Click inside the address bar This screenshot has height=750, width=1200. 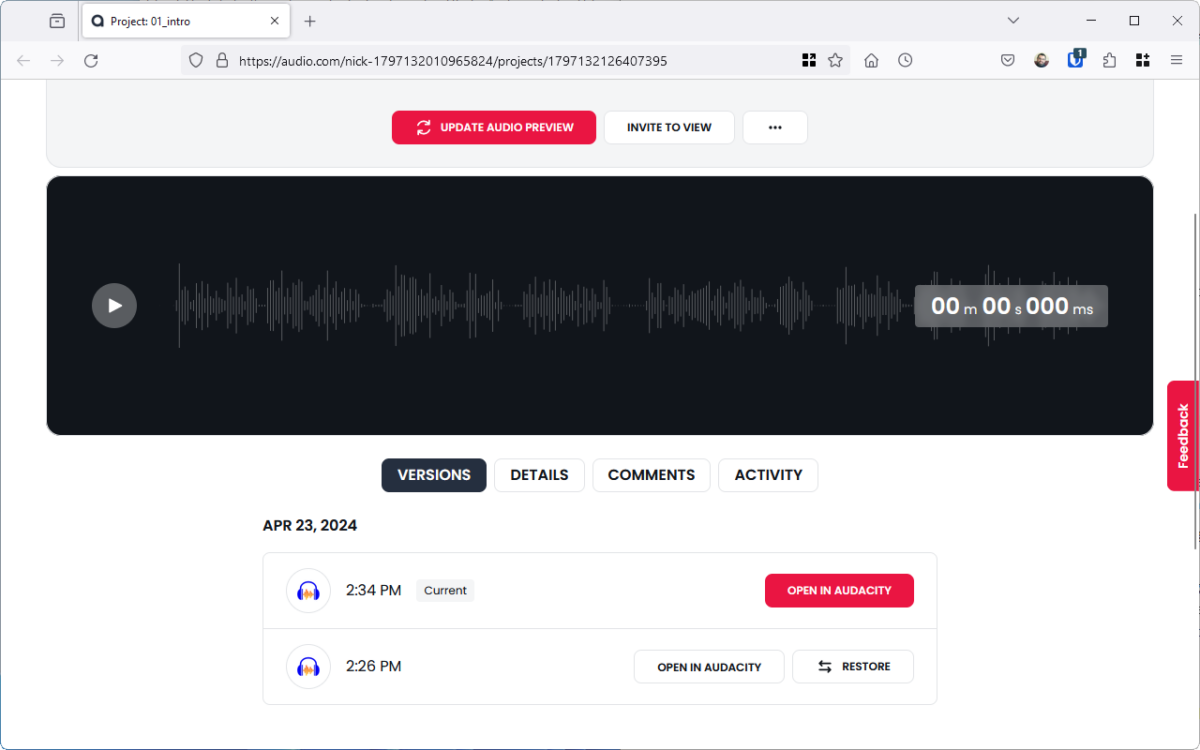(x=500, y=60)
